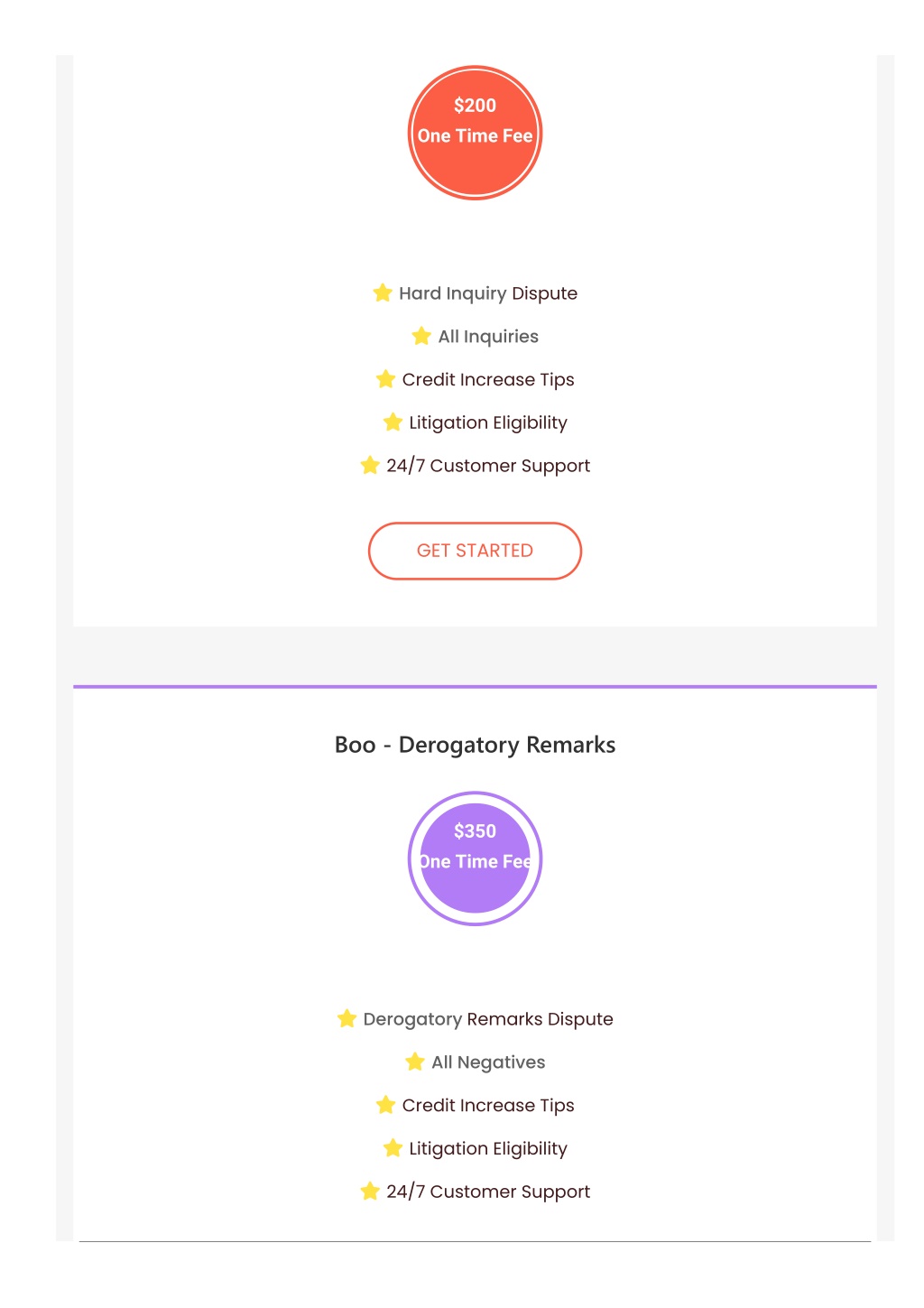Click the Derogatory Remarks Dispute text
The width and height of the screenshot is (924, 1308).
(488, 1019)
